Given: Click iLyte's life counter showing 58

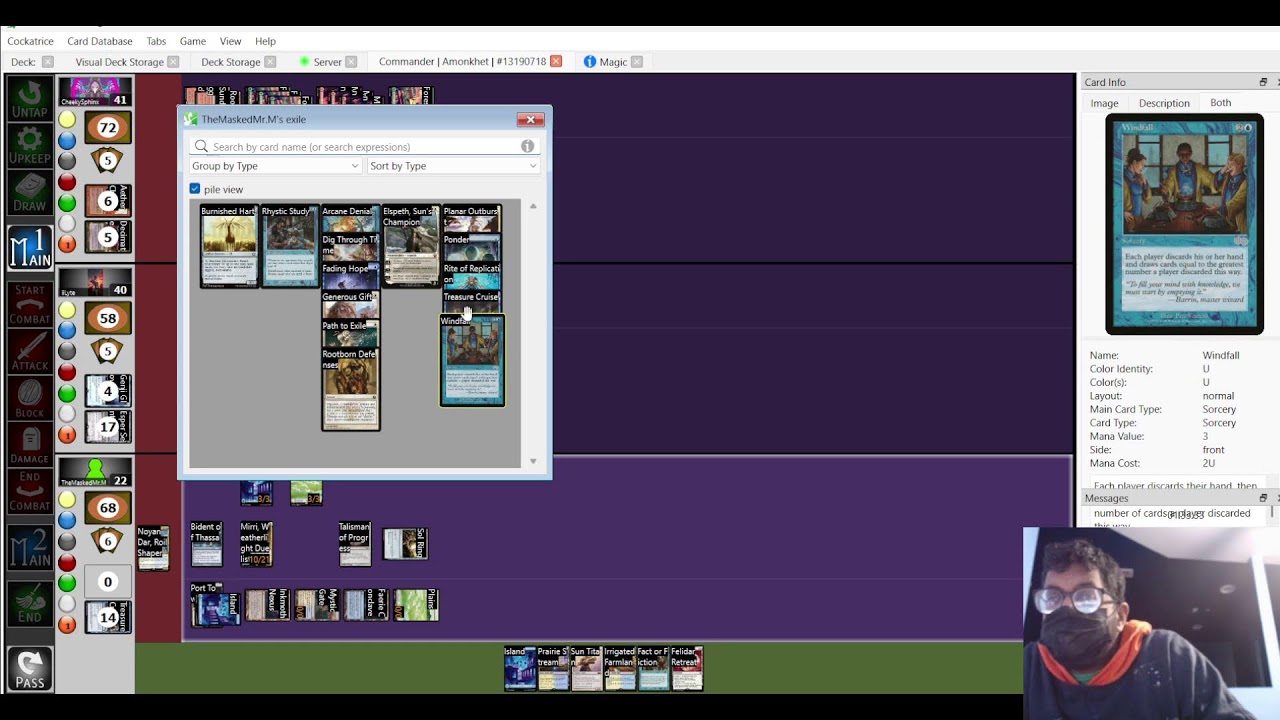Looking at the screenshot, I should (x=108, y=318).
